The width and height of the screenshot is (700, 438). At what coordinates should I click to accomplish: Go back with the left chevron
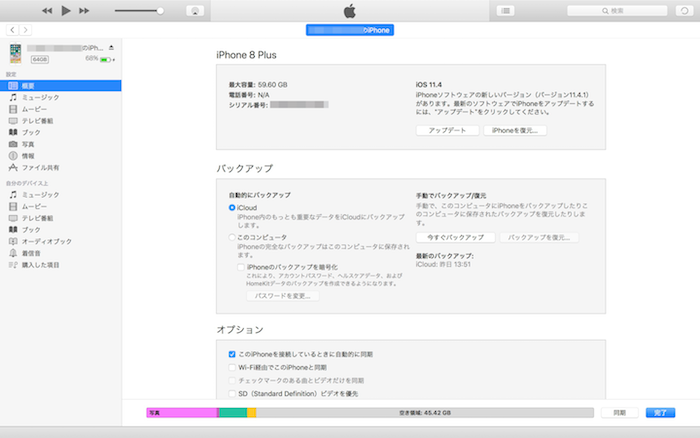coord(12,30)
